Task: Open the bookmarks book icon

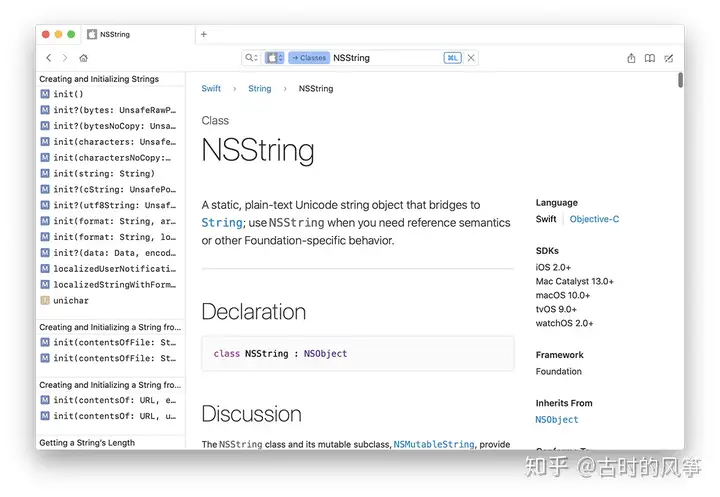Action: point(650,58)
